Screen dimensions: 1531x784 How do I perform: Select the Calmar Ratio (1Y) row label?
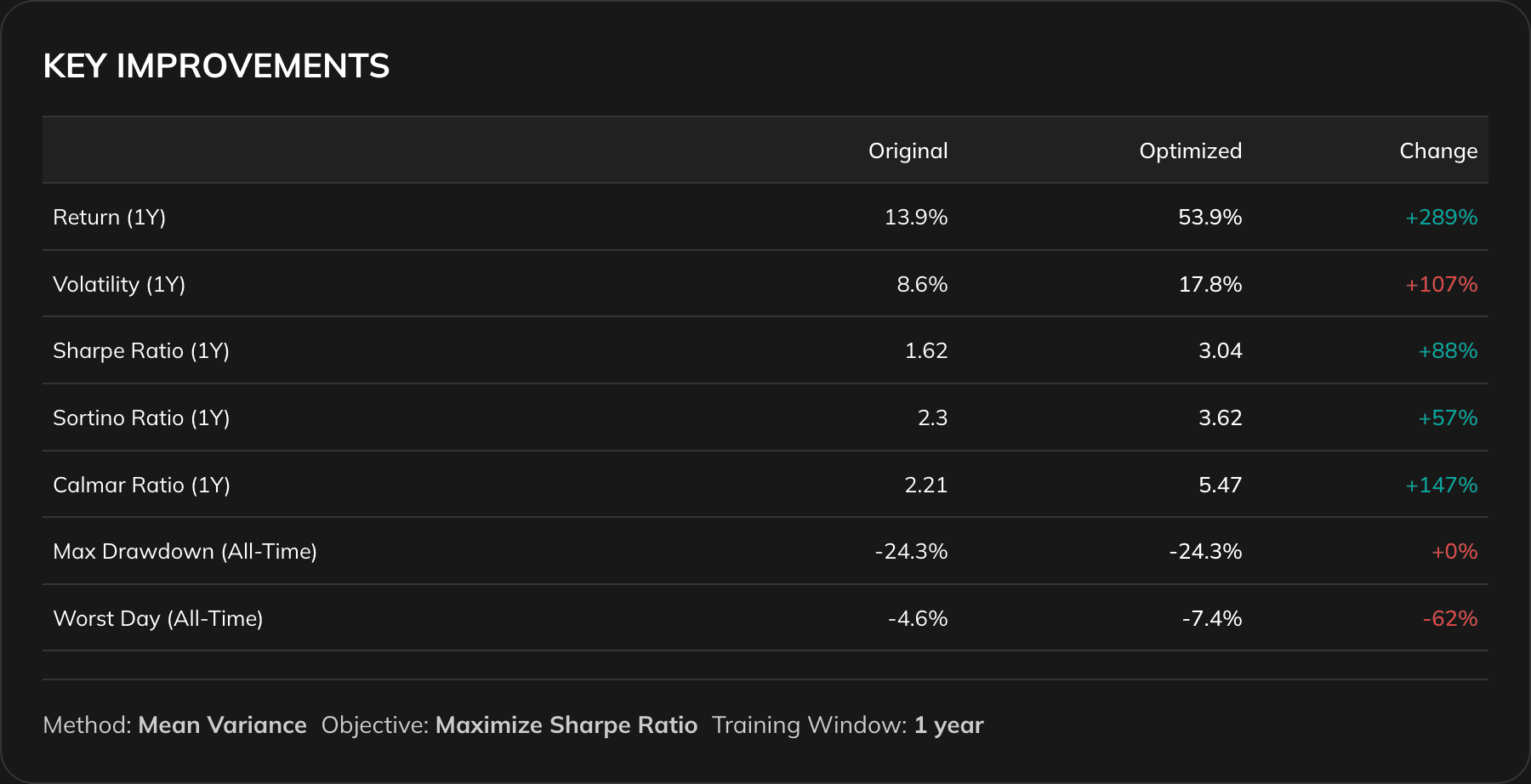tap(141, 486)
